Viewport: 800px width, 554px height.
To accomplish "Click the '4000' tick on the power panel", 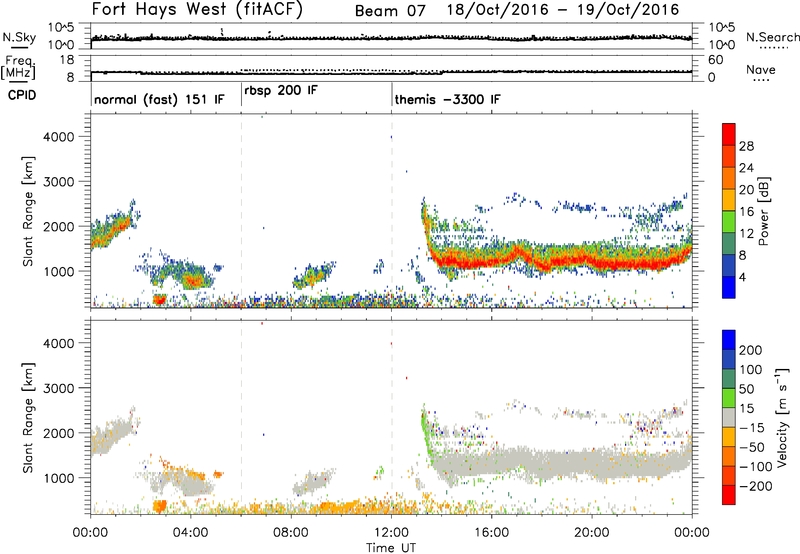I will tap(59, 136).
